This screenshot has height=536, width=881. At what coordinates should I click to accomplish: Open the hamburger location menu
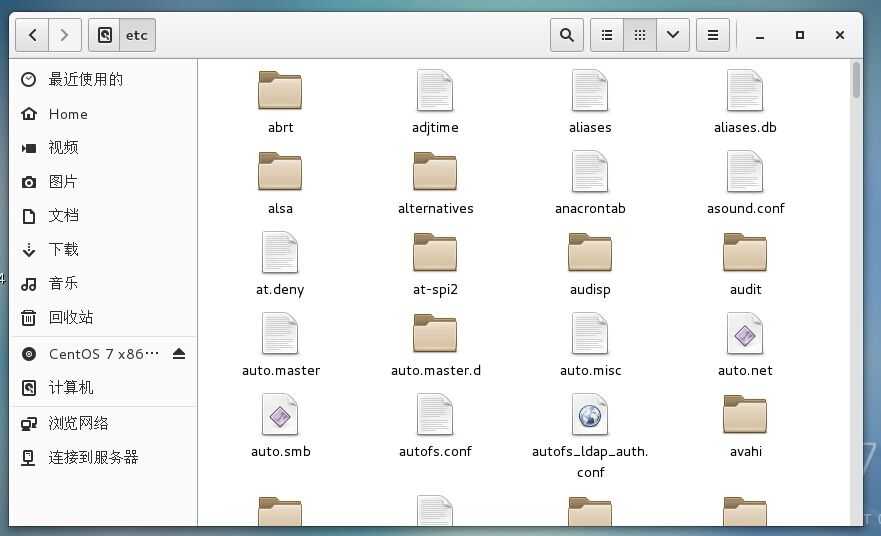(713, 35)
